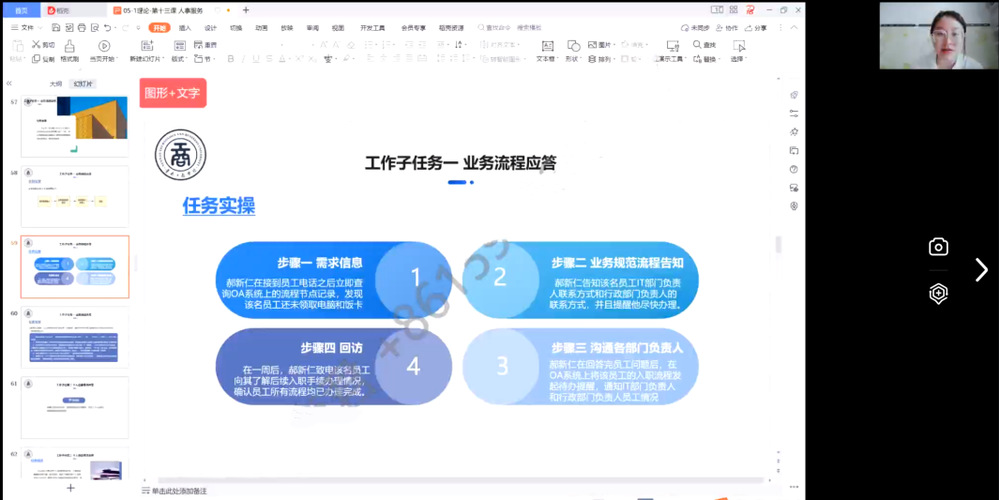999x500 pixels.
Task: Click the screenshot camera icon on right panel
Action: click(937, 247)
